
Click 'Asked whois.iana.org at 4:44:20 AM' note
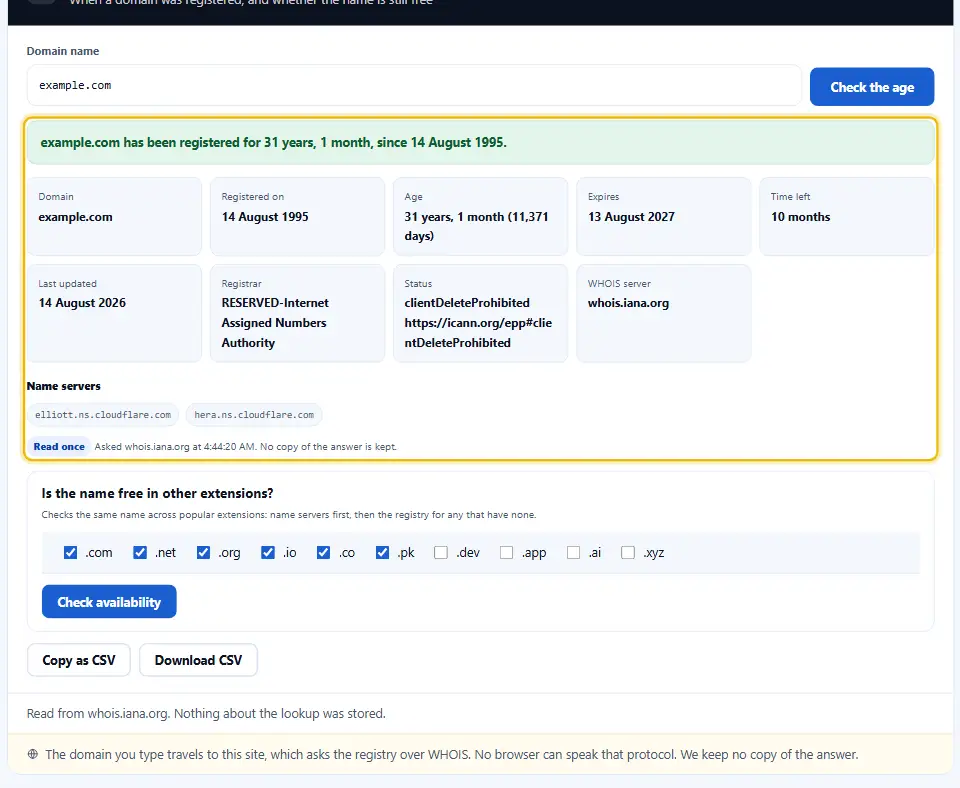pyautogui.click(x=245, y=446)
